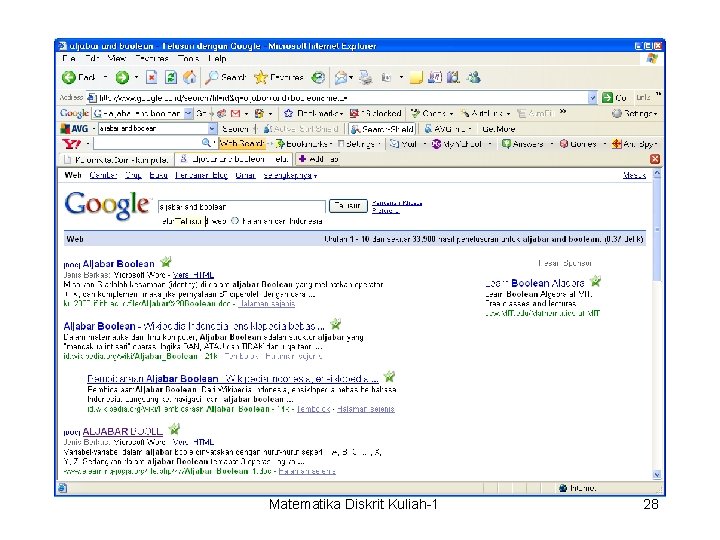Screen dimensions: 720x540
Task: Click the popup blocked icon in Google toolbar
Action: (354, 113)
